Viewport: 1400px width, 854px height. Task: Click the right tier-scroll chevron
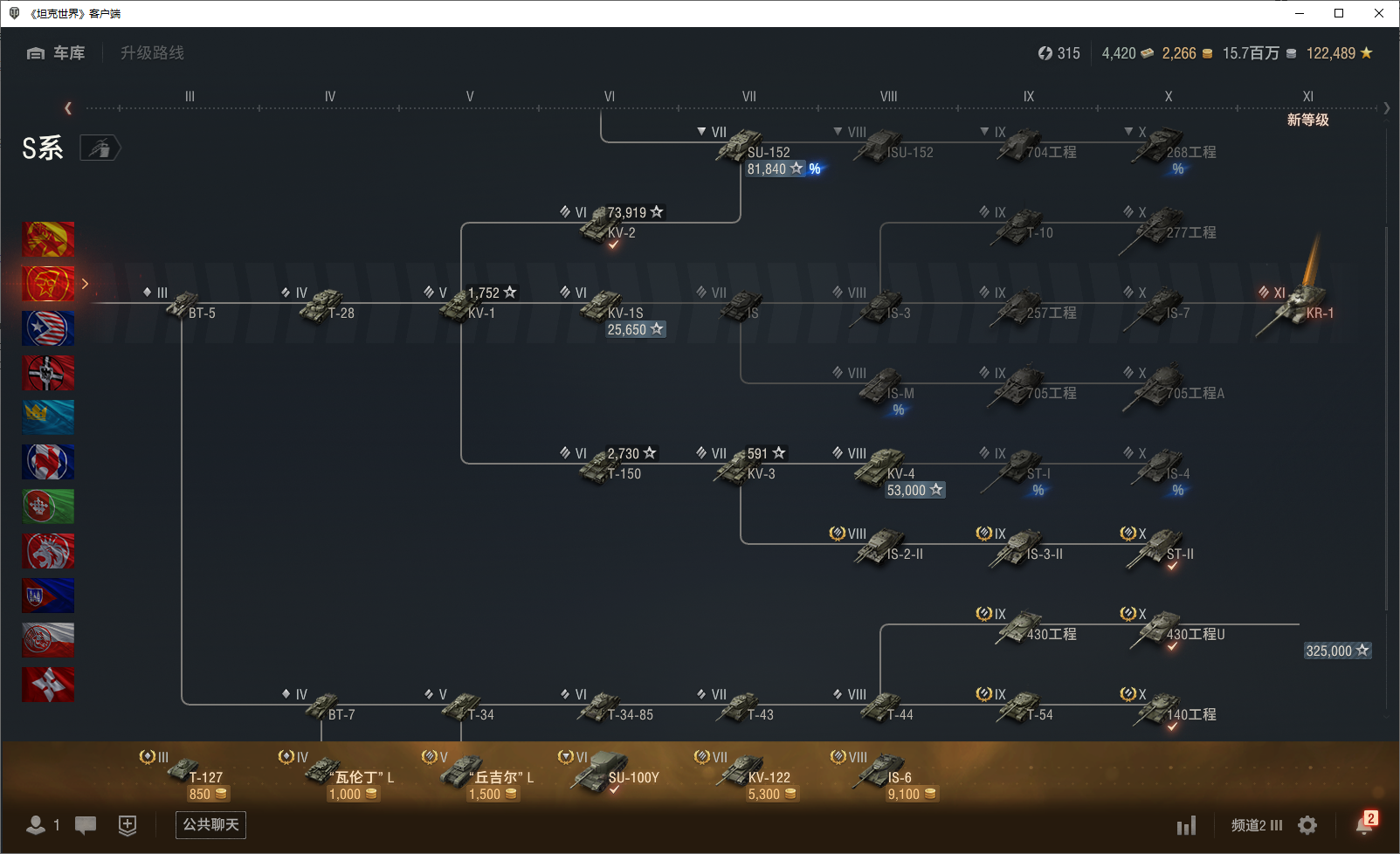coord(1387,108)
